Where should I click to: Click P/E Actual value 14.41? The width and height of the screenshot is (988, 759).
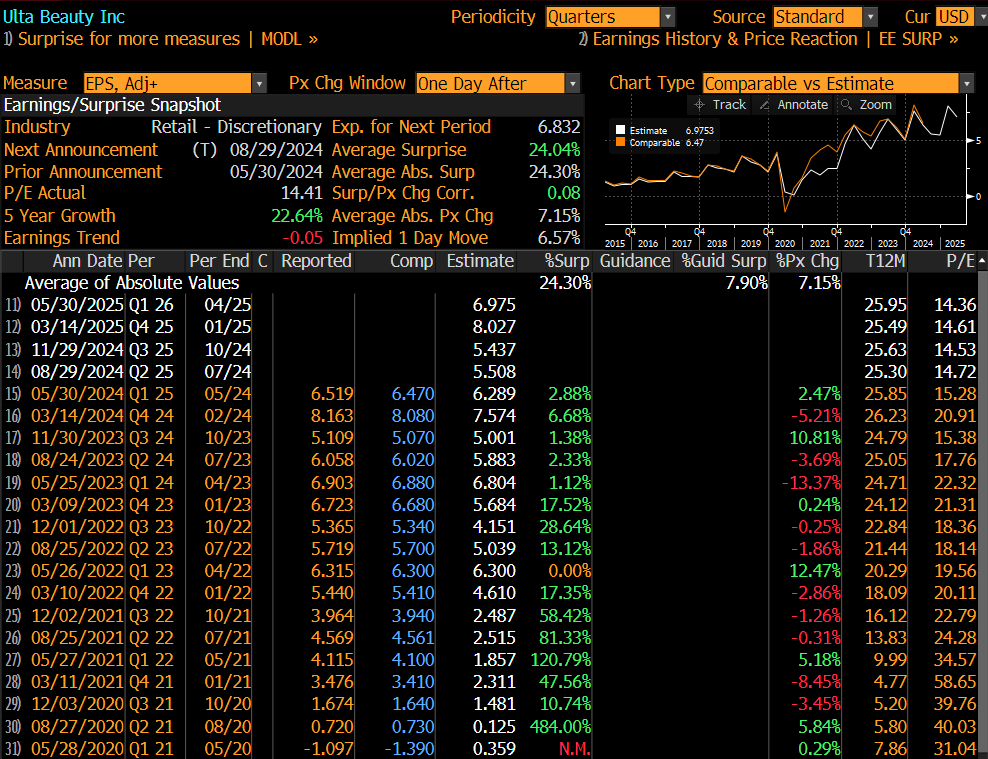(302, 193)
